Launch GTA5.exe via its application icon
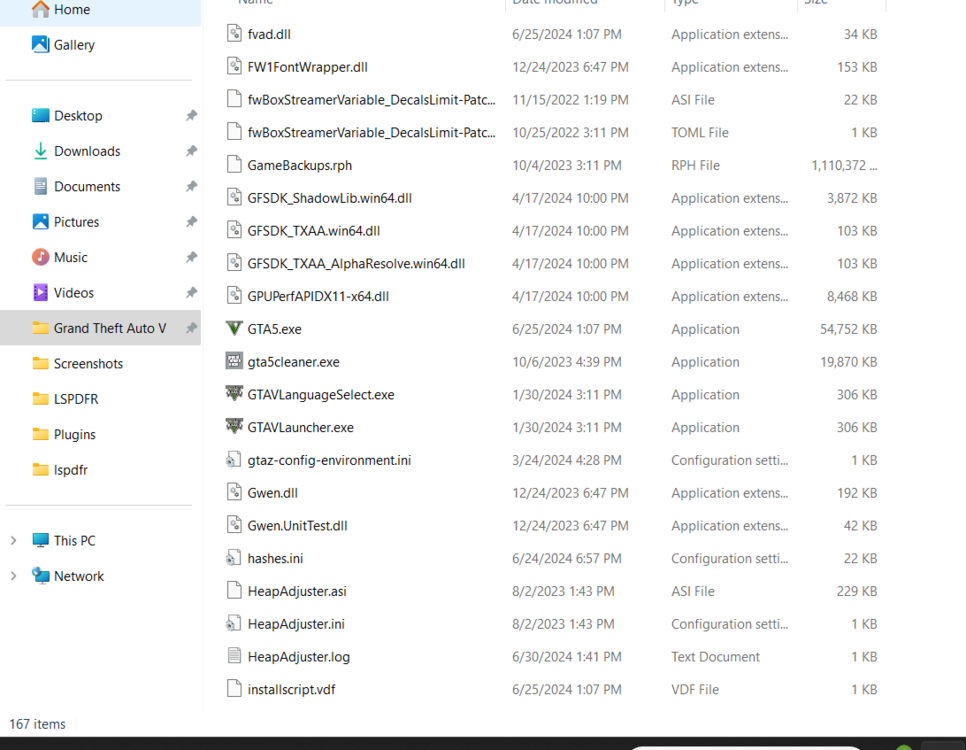Image resolution: width=966 pixels, height=750 pixels. point(233,329)
